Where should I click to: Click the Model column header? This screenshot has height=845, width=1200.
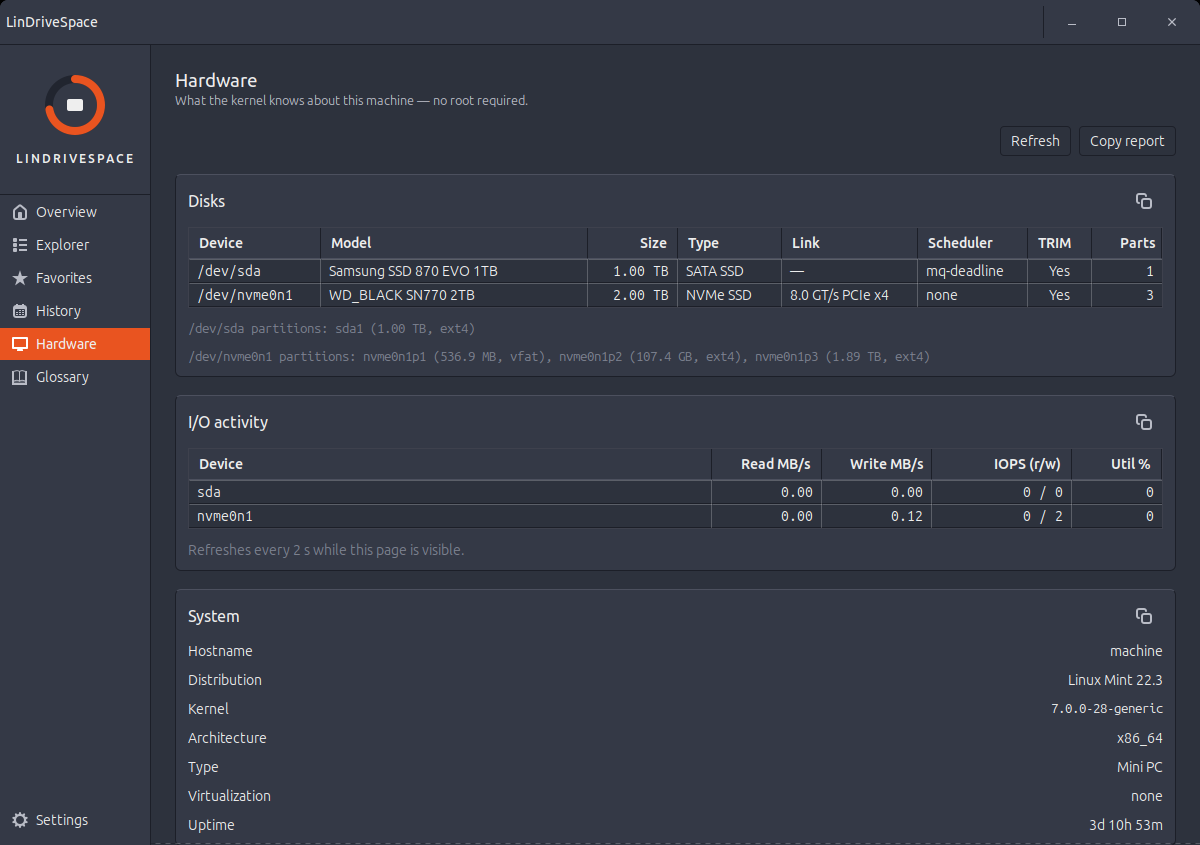[x=454, y=243]
